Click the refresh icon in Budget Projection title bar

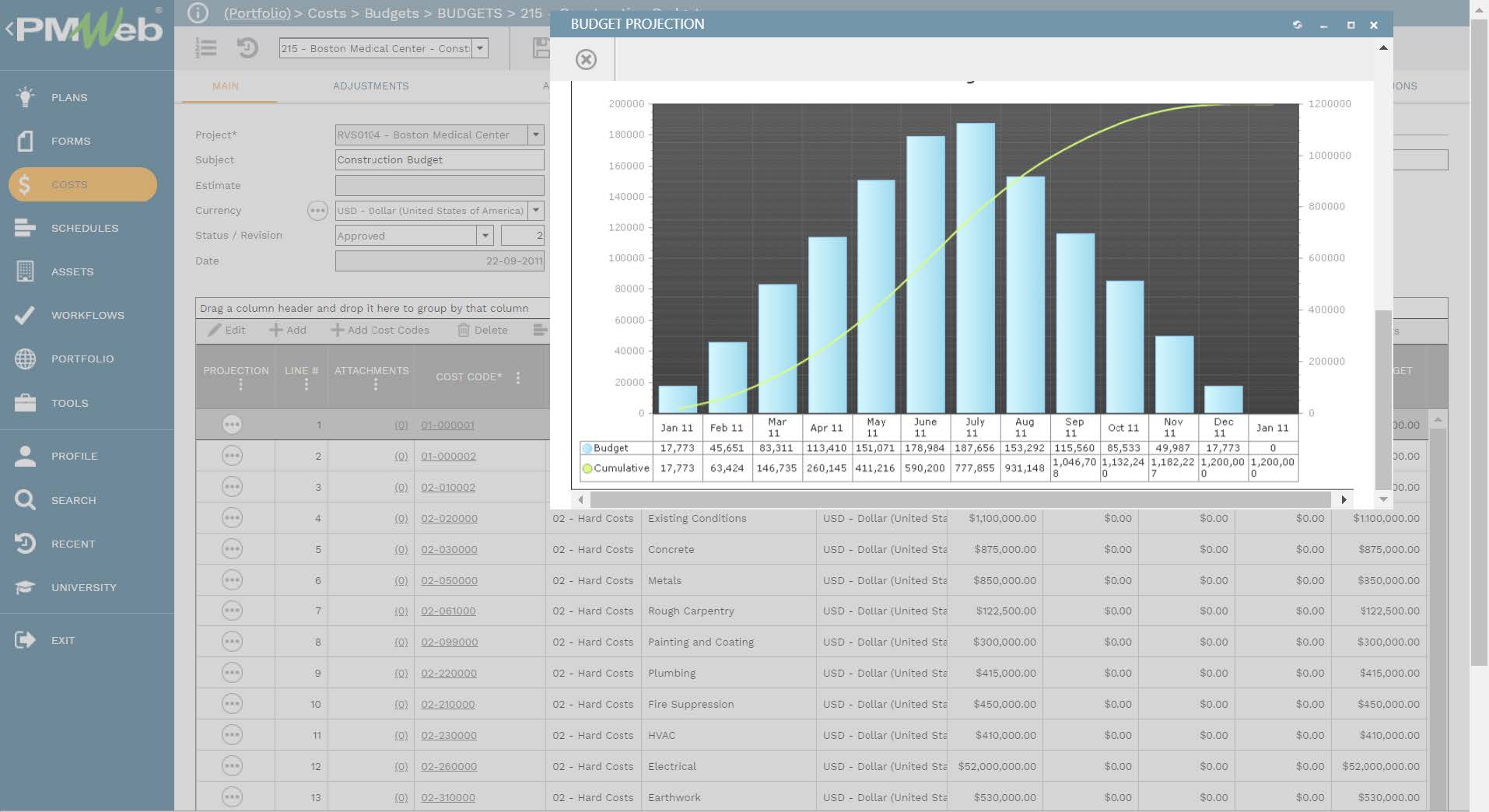click(x=1297, y=25)
